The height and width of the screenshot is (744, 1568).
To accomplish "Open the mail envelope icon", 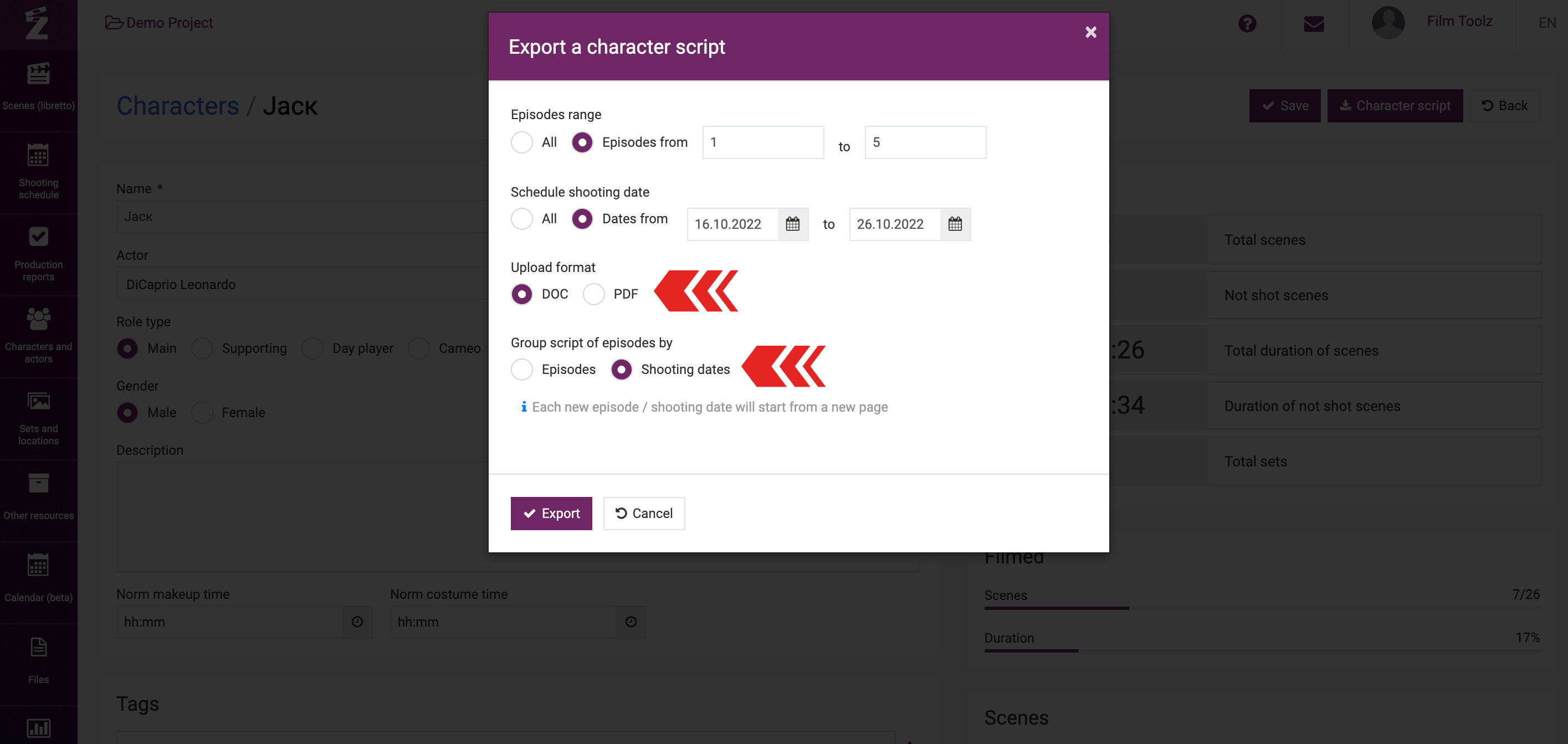I will click(x=1314, y=24).
